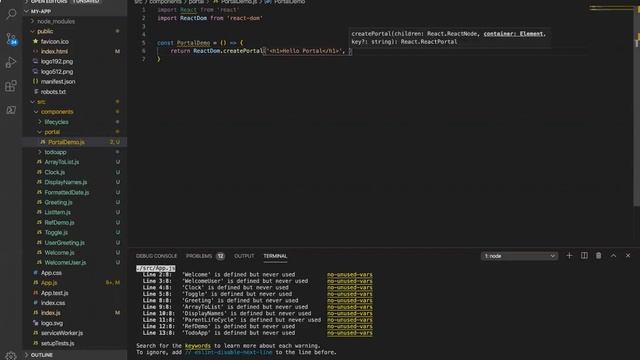Screen dimensions: 640x360
Task: Open FormattedDate.js file
Action: [67, 192]
